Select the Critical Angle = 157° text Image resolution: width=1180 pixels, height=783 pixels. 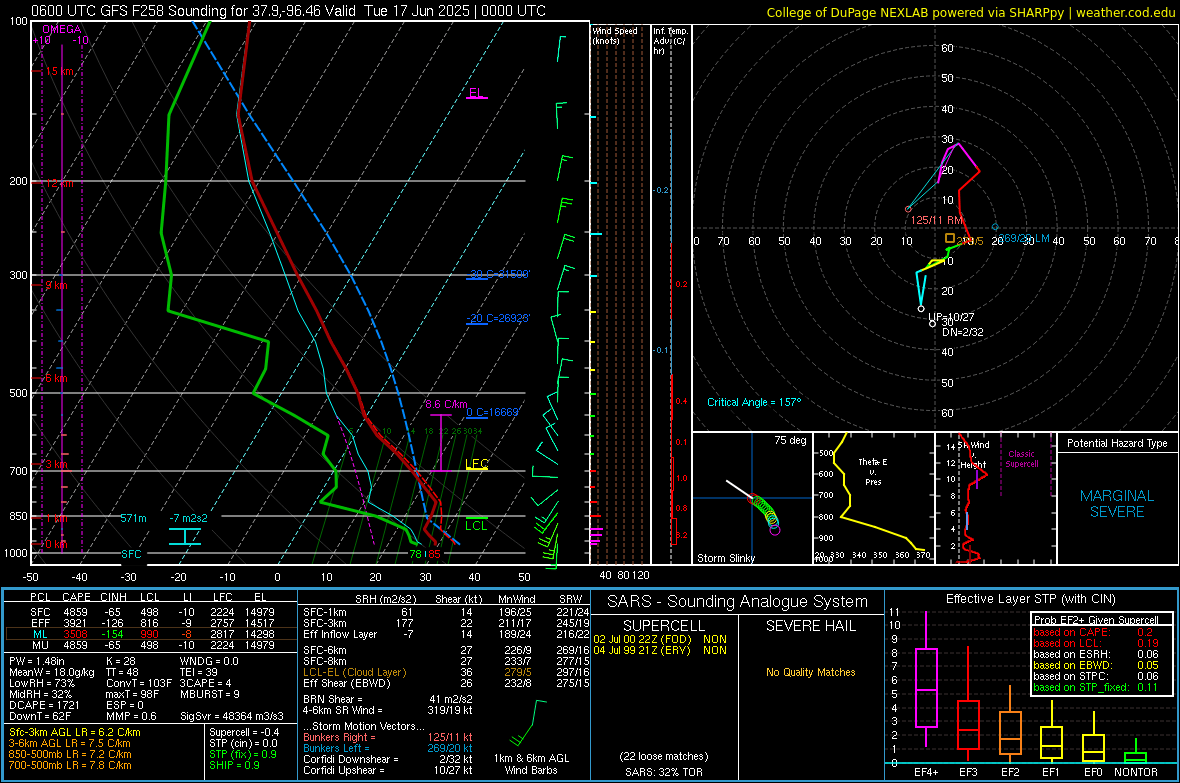(x=754, y=402)
